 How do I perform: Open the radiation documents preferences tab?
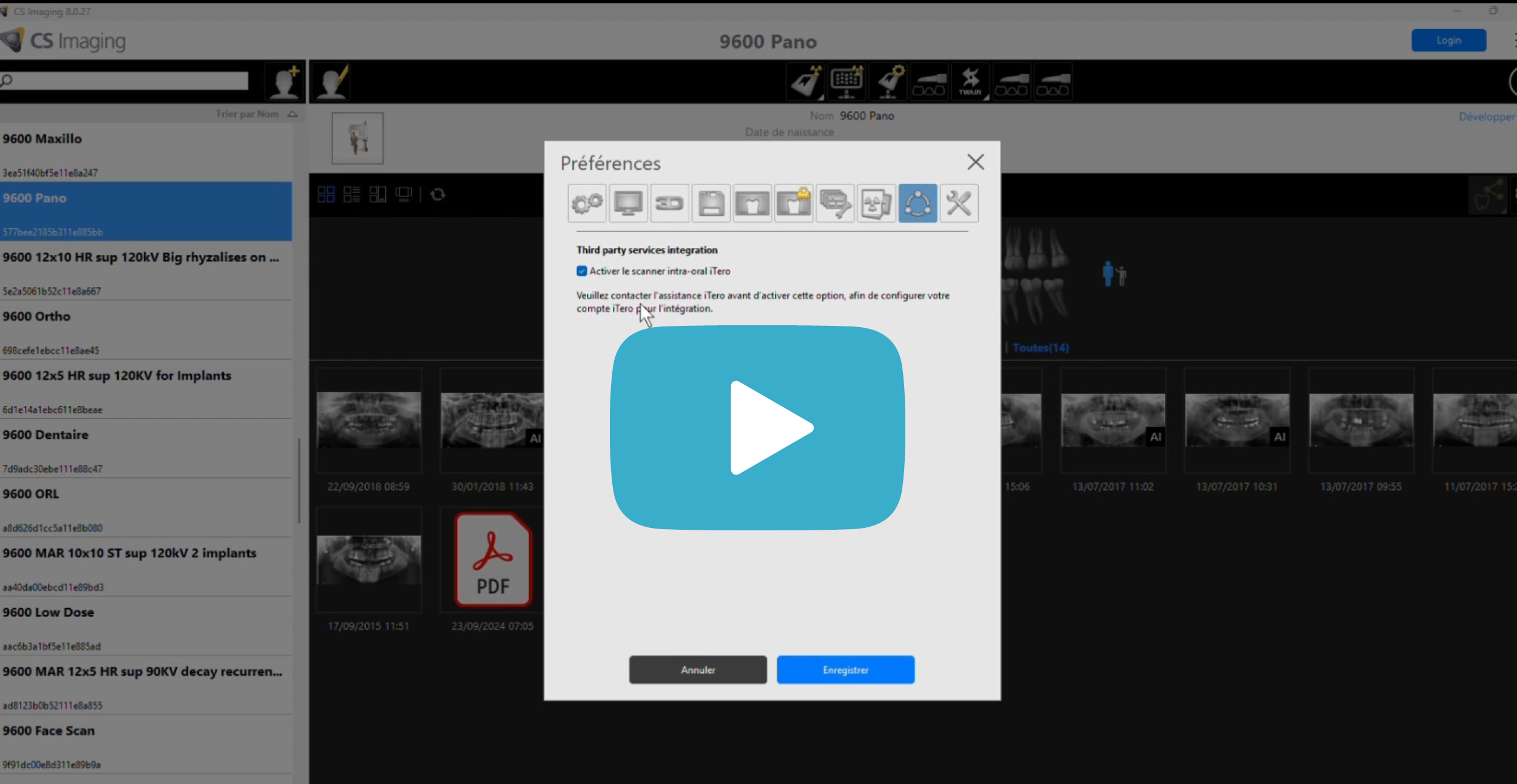pos(876,203)
